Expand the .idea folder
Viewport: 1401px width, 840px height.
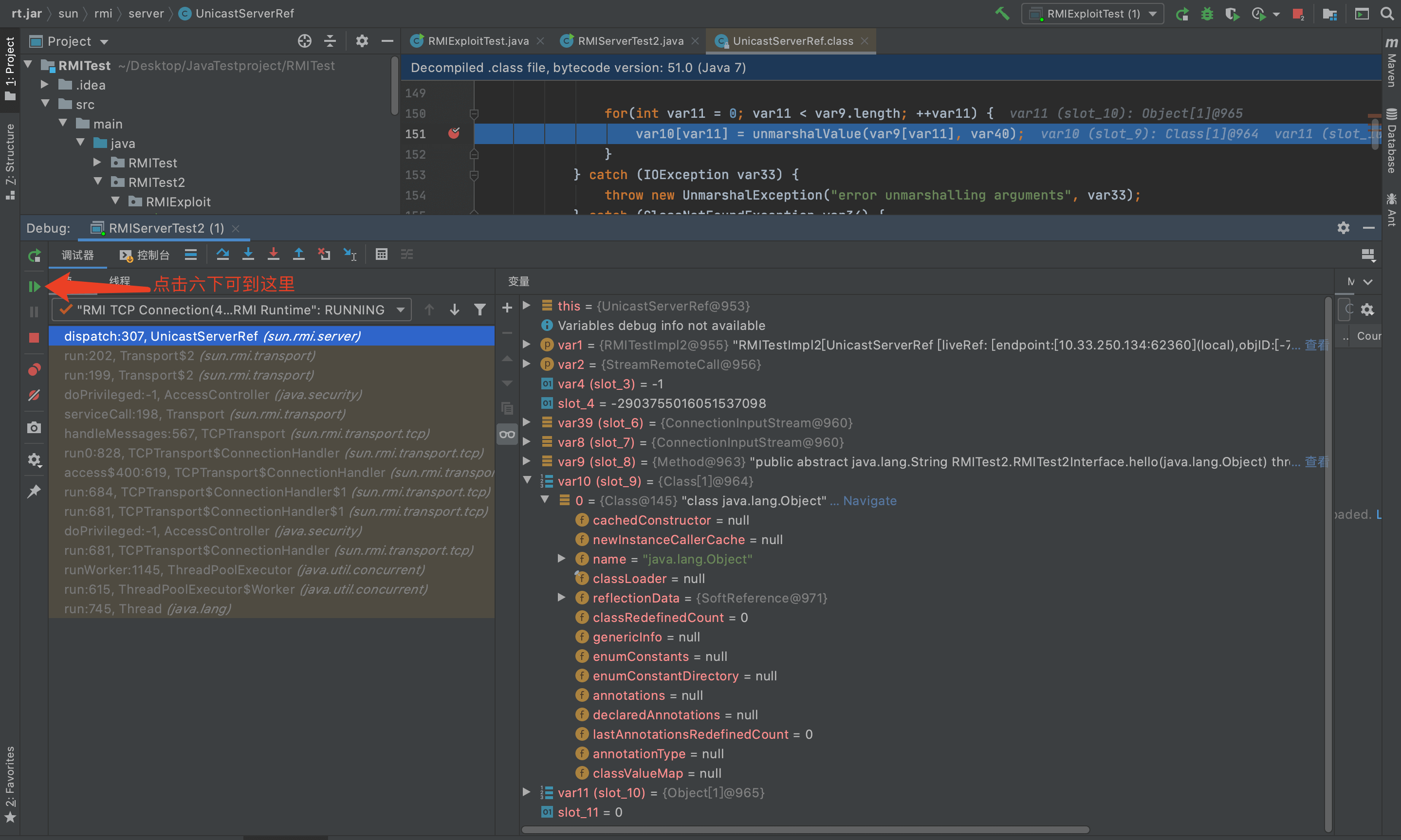pyautogui.click(x=45, y=85)
